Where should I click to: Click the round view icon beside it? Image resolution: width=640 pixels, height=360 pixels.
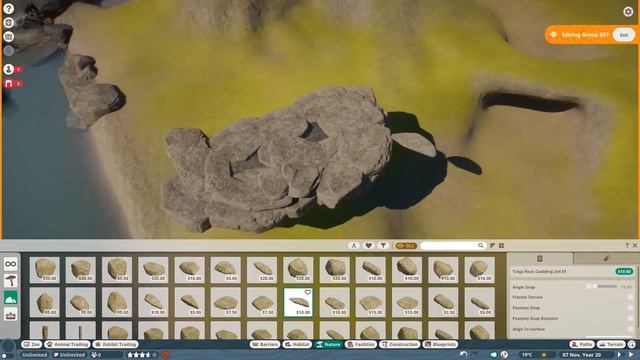click(504, 355)
